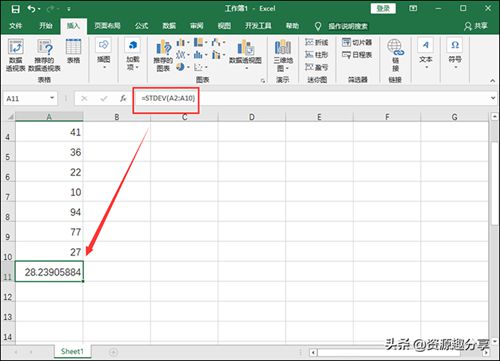The height and width of the screenshot is (361, 500).
Task: Insert a PivotTable from the ribbon
Action: pos(15,55)
